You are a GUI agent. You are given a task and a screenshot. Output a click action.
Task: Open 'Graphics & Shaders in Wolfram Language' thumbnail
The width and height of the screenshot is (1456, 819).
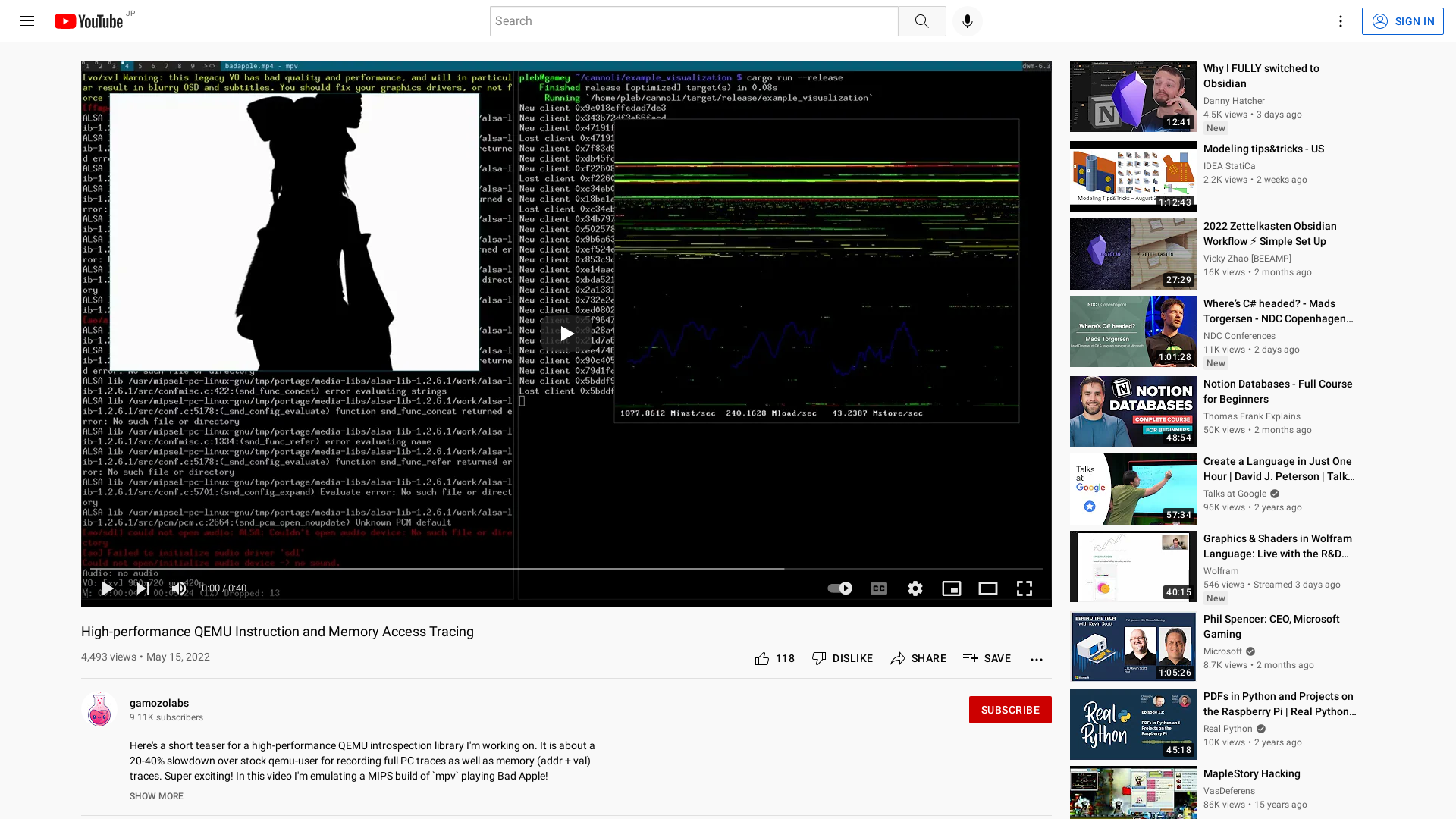tap(1133, 566)
